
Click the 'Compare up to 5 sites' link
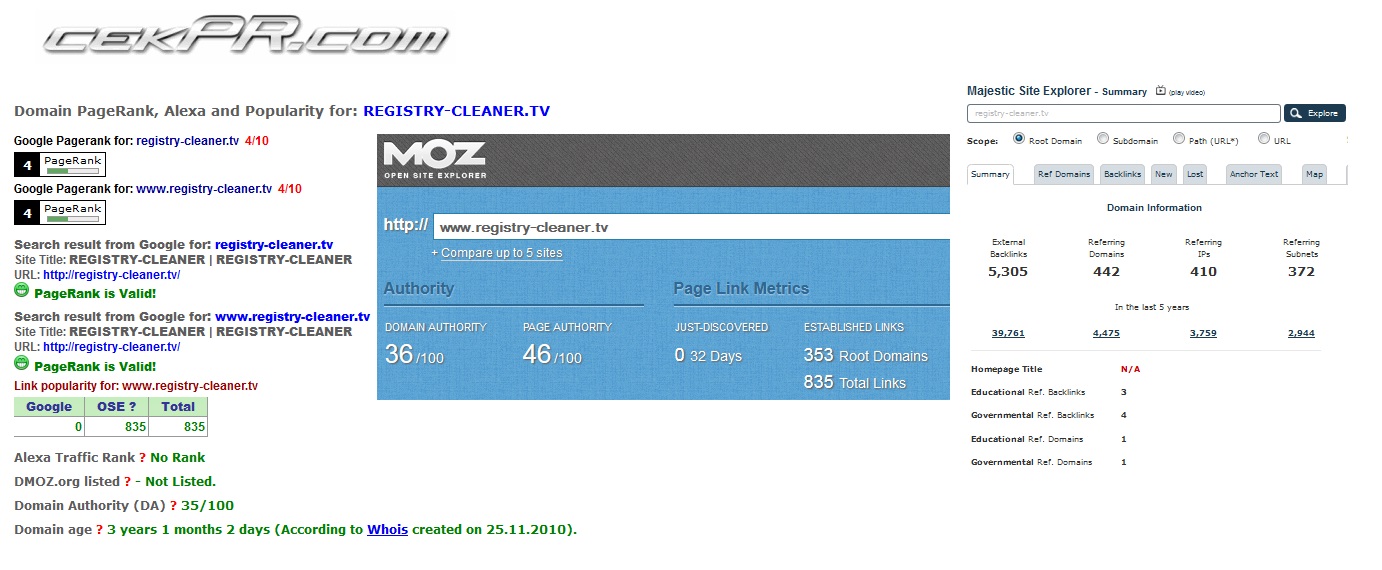point(501,253)
